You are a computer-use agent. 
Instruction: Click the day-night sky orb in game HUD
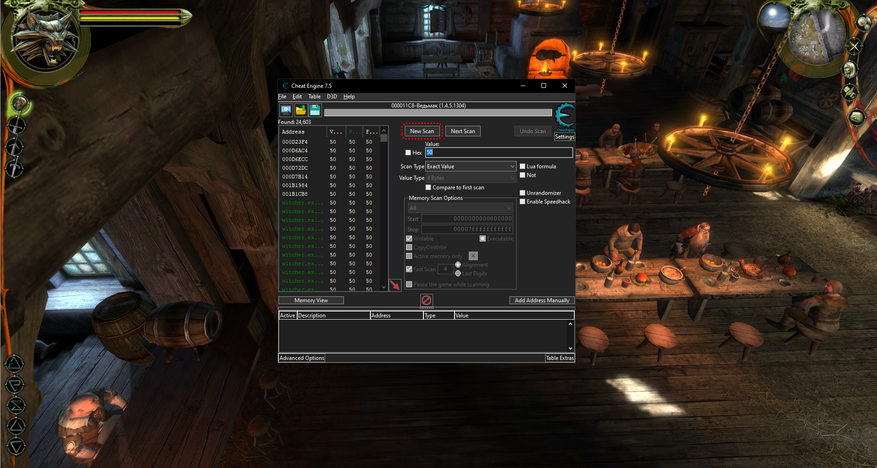[x=776, y=17]
